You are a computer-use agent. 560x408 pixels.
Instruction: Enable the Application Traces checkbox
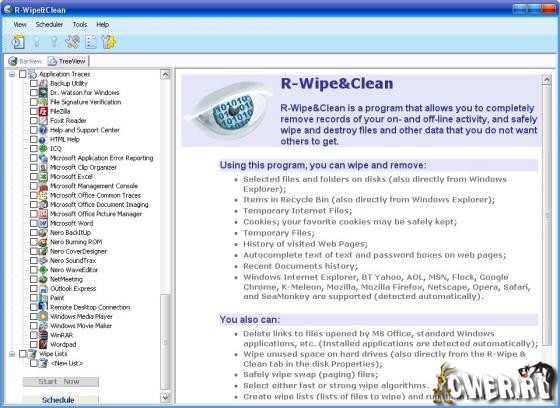22,74
